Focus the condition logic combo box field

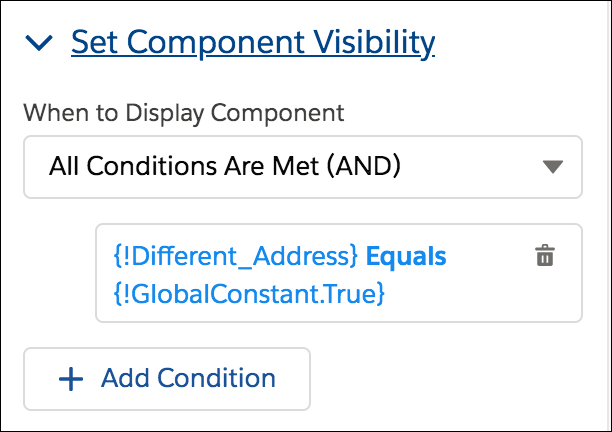(x=303, y=167)
